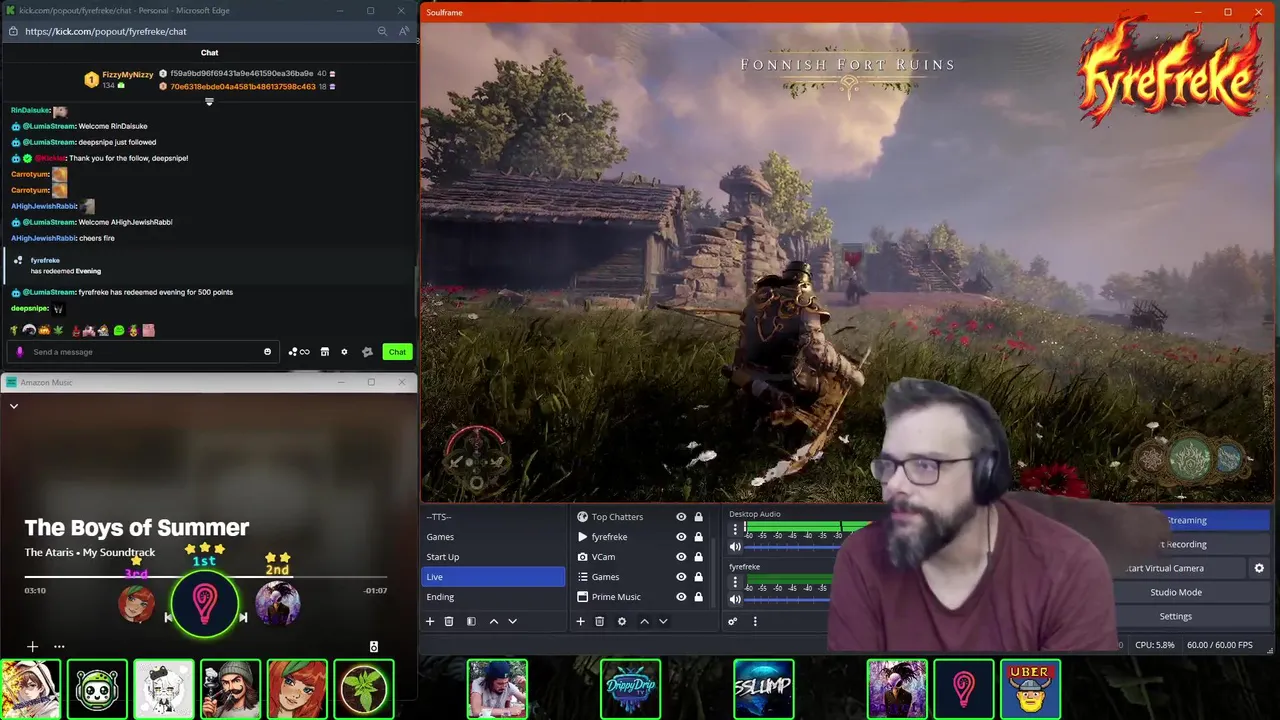This screenshot has height=720, width=1280.
Task: Select the Games scene
Action: [x=493, y=537]
